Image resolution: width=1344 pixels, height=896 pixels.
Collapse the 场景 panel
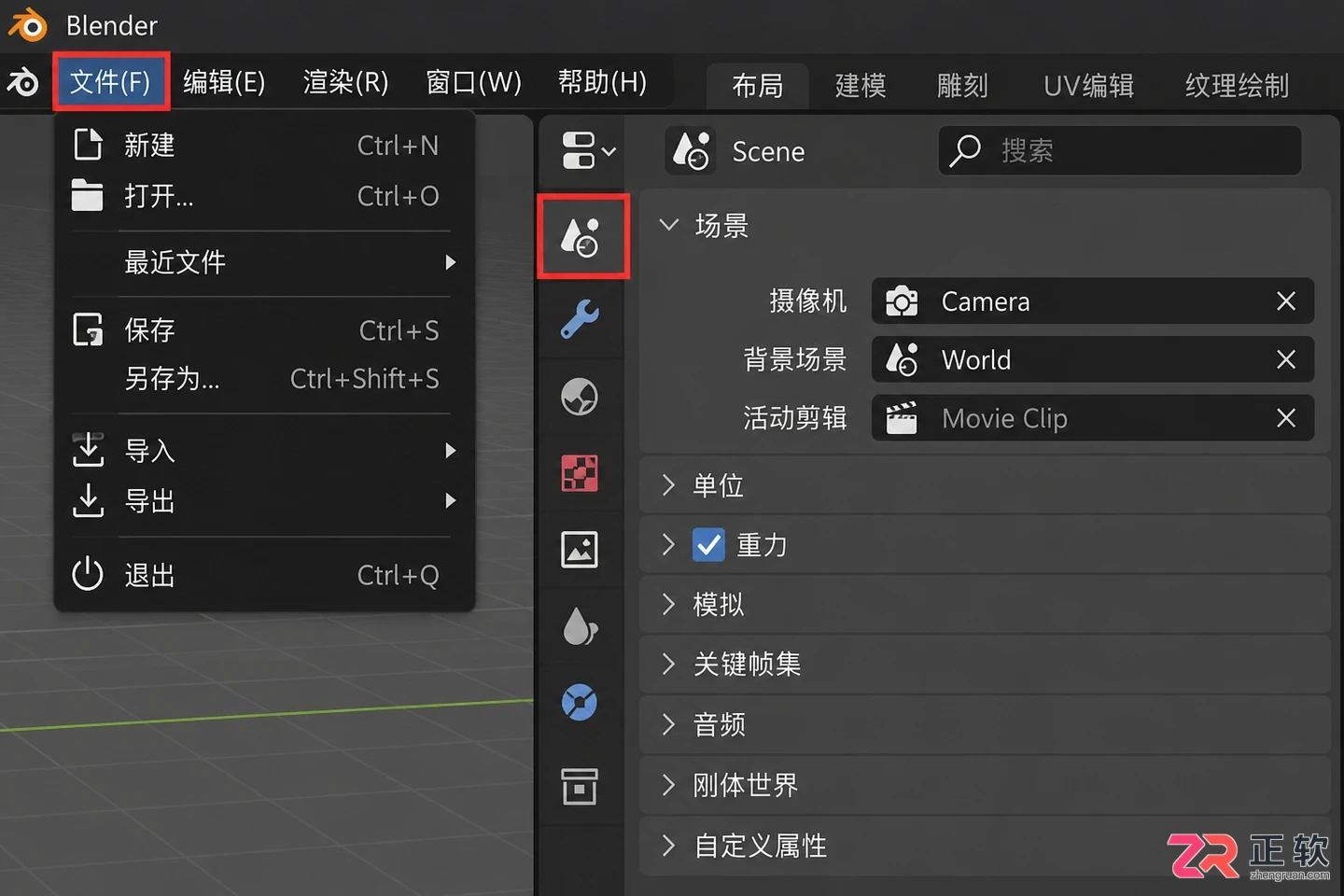click(668, 225)
